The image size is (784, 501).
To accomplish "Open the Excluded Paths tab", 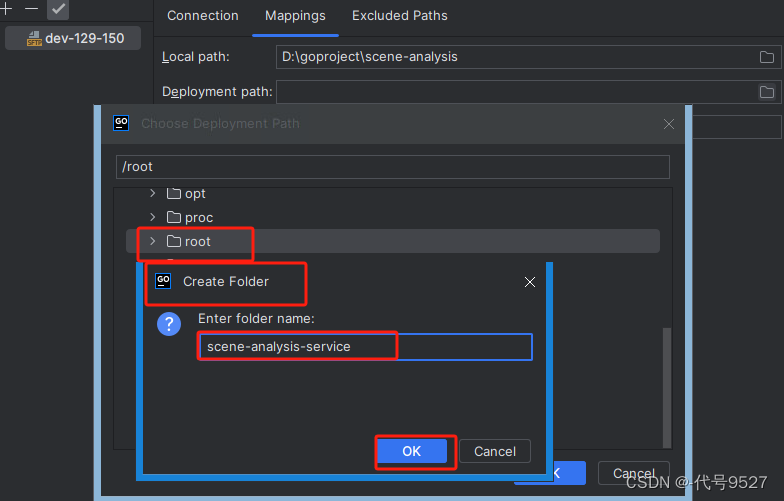I will pyautogui.click(x=400, y=16).
